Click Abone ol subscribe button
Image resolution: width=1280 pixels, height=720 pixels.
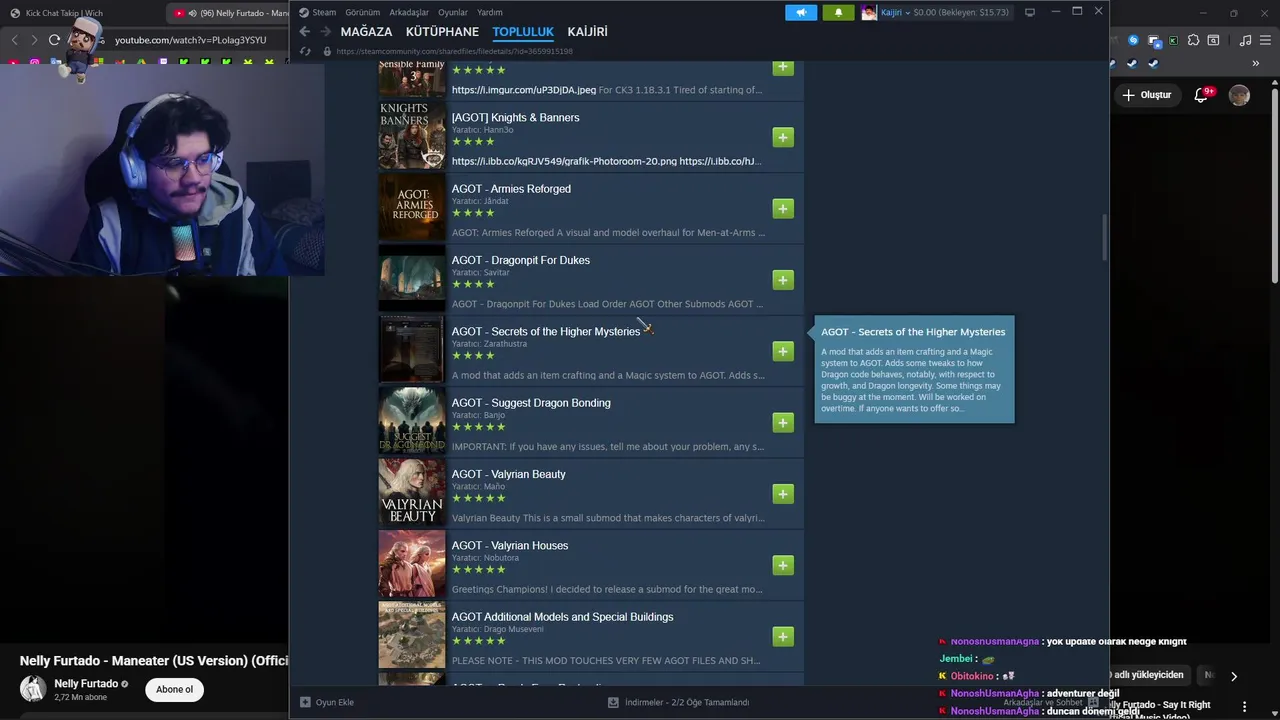point(174,689)
